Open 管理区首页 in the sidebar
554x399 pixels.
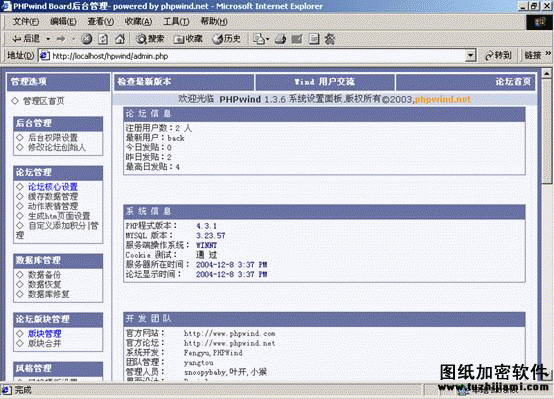click(x=43, y=101)
